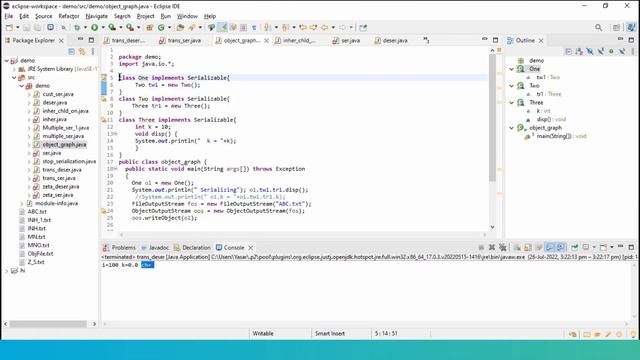
Task: Open the Run button dropdown arrow
Action: point(103,27)
